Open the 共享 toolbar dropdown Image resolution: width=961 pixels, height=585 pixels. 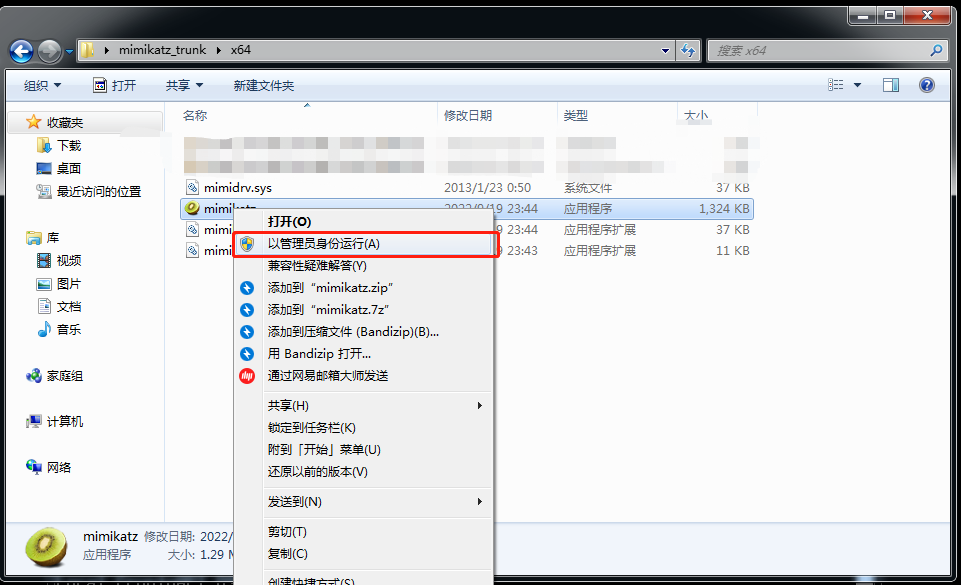(x=184, y=85)
